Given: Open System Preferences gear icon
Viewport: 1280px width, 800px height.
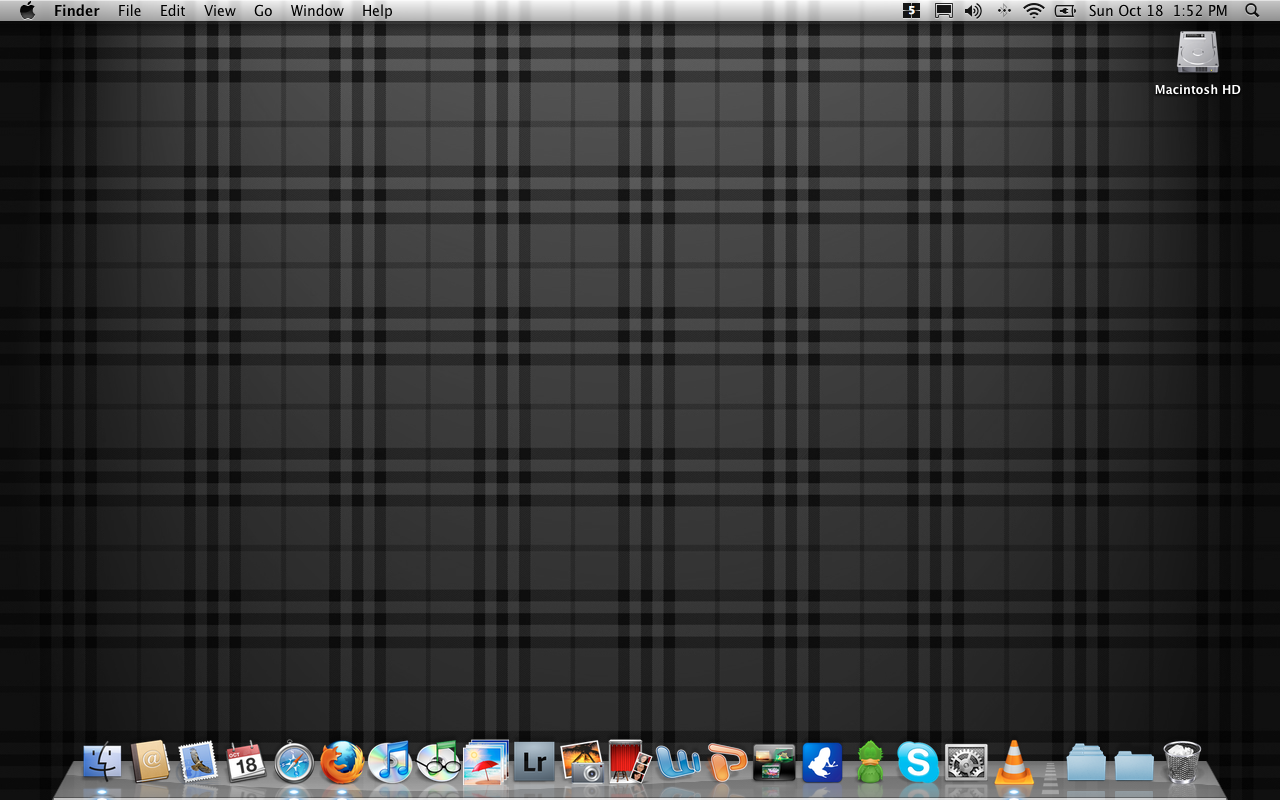Looking at the screenshot, I should pos(966,763).
